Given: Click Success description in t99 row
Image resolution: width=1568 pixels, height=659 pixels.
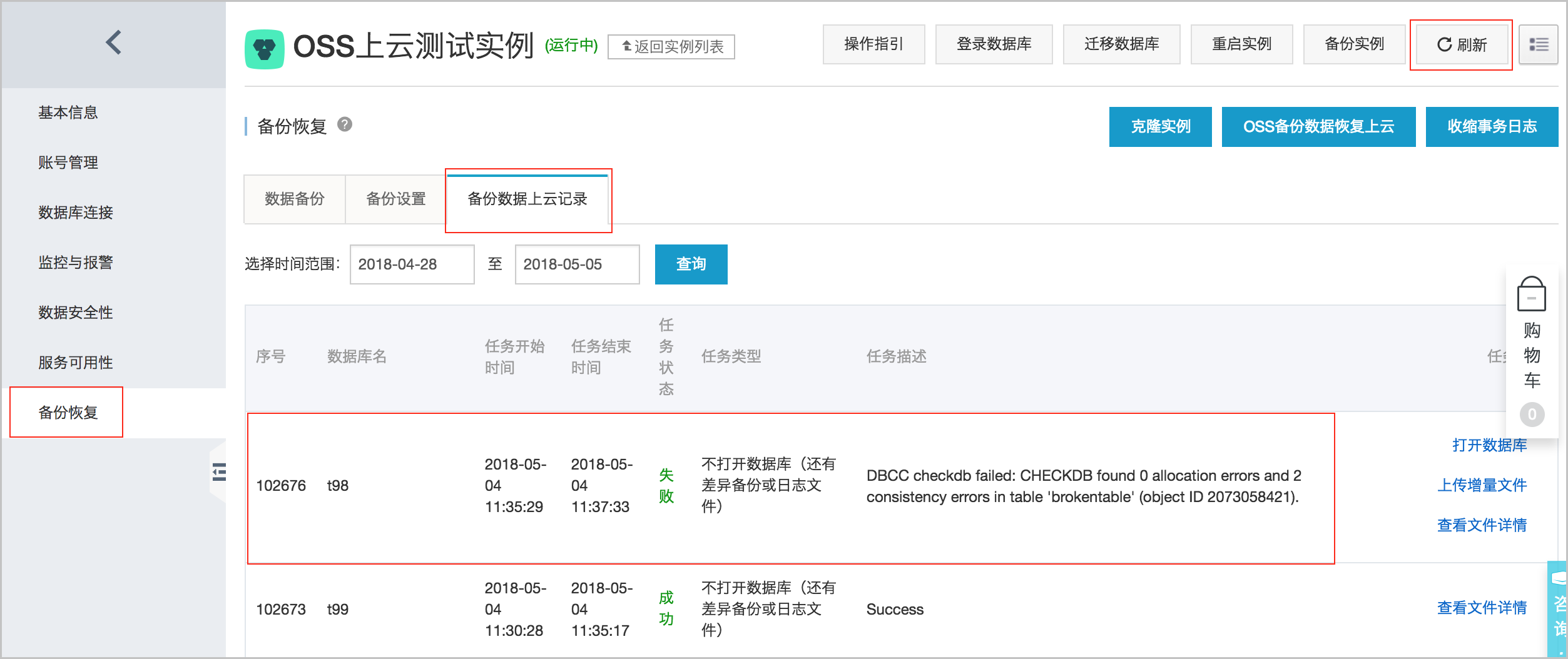Looking at the screenshot, I should click(895, 610).
